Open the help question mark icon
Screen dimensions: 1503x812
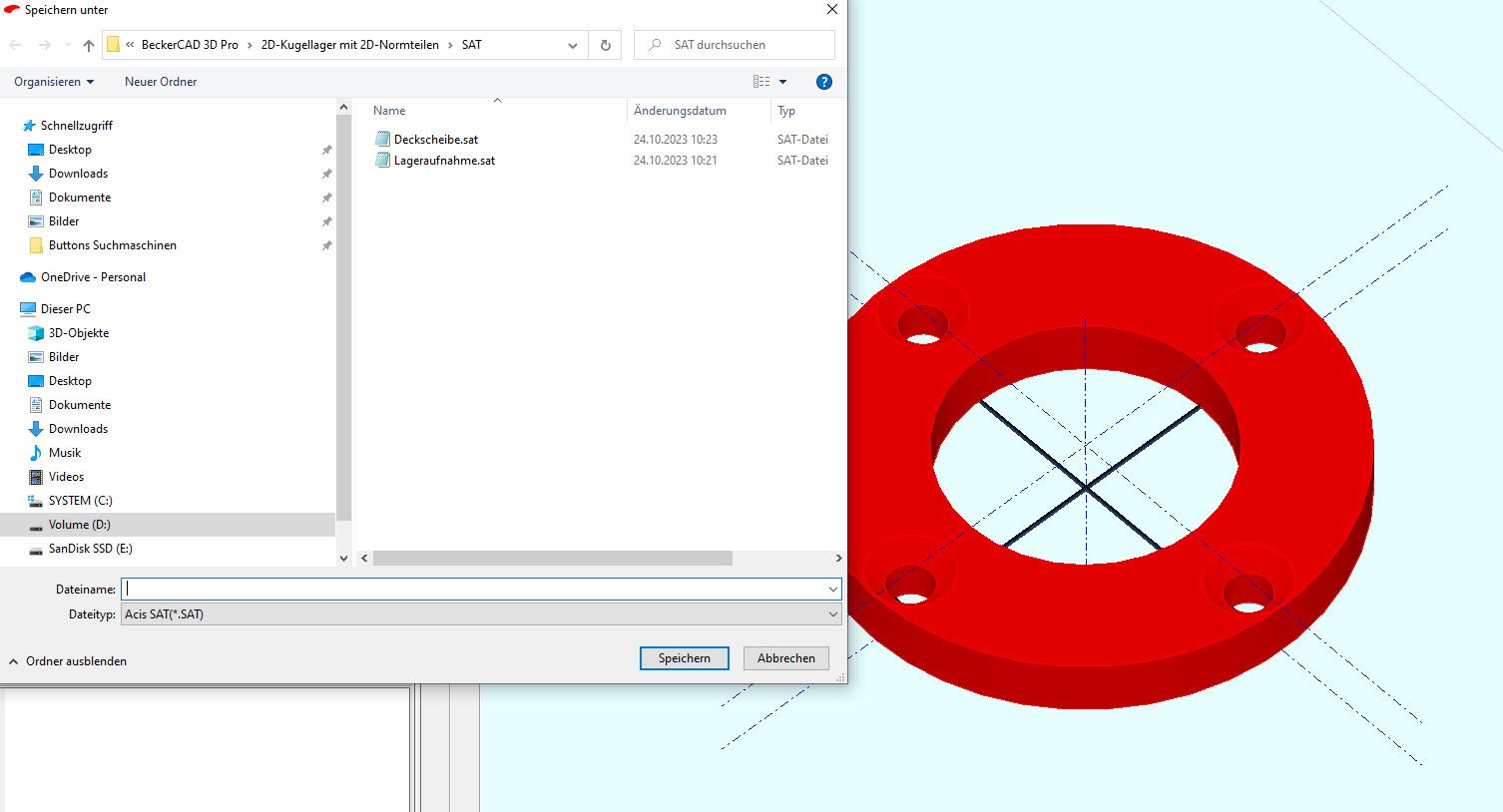tap(824, 82)
